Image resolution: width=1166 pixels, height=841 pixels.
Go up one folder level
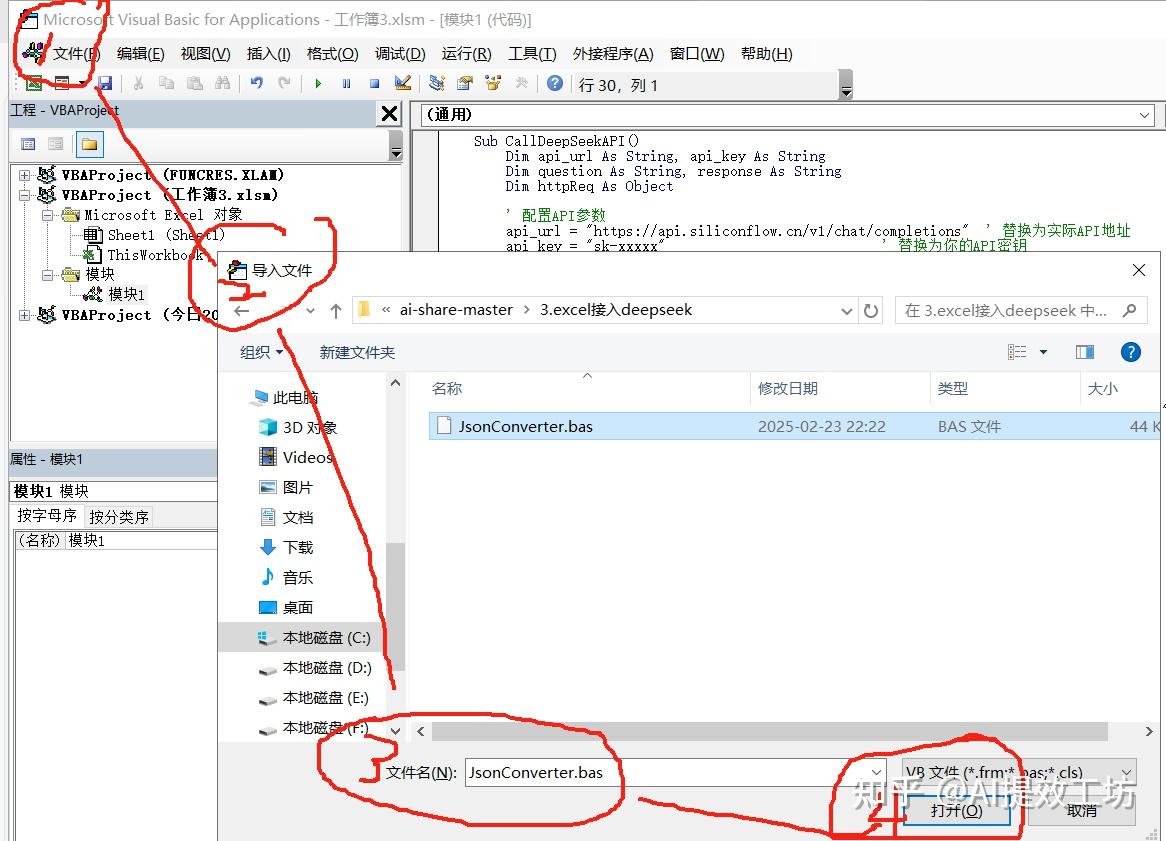[x=336, y=311]
